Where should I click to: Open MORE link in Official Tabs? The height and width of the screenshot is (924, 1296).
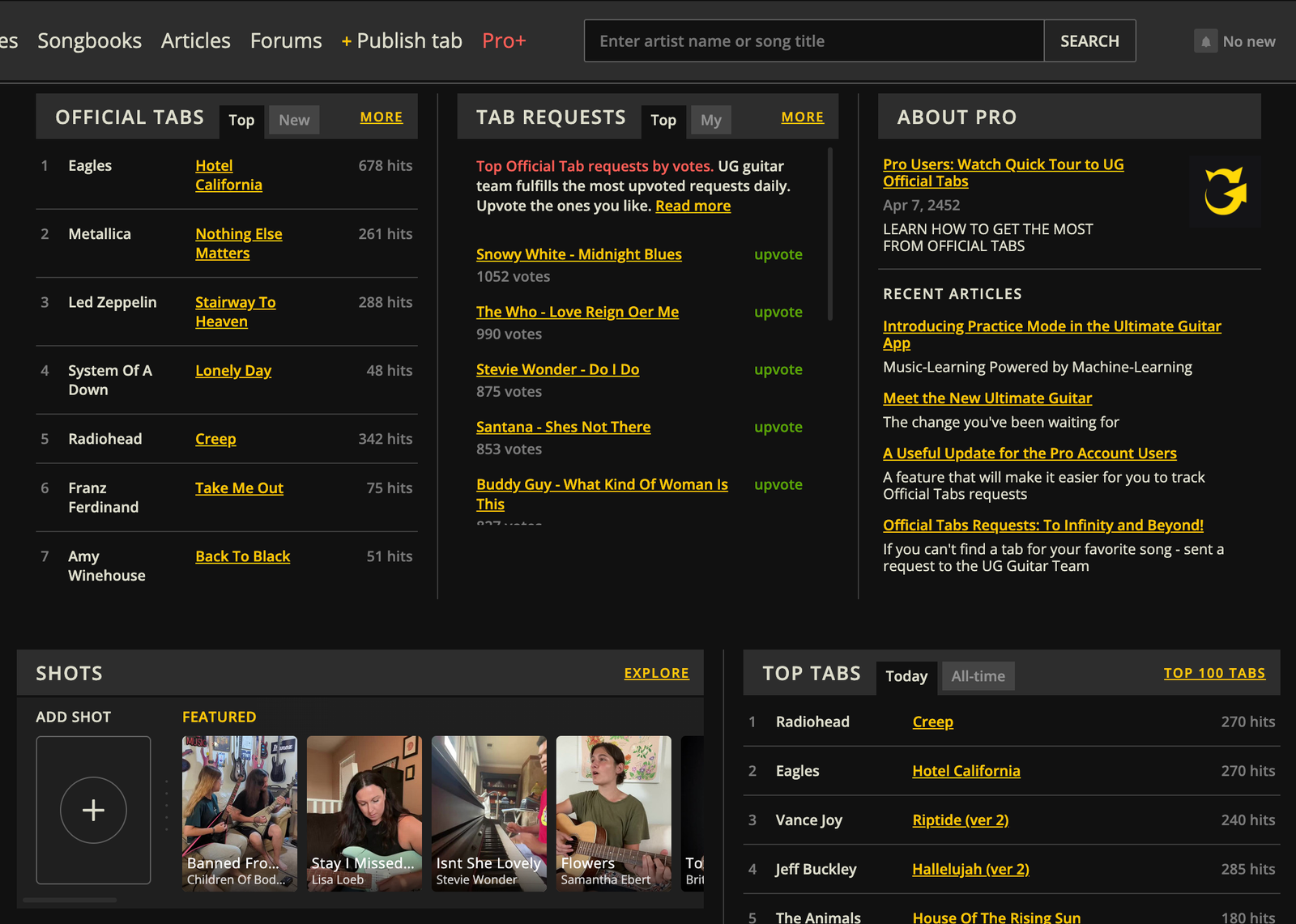tap(382, 117)
